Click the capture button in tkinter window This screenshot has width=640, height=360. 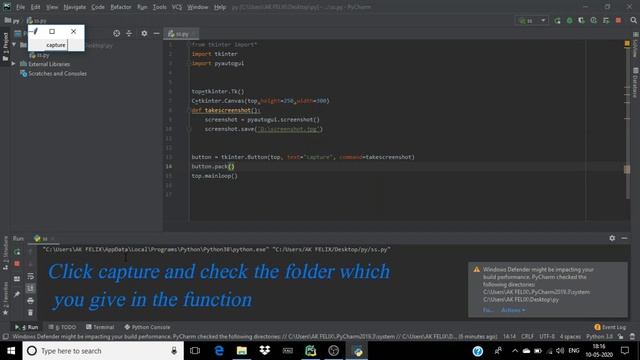pyautogui.click(x=56, y=45)
